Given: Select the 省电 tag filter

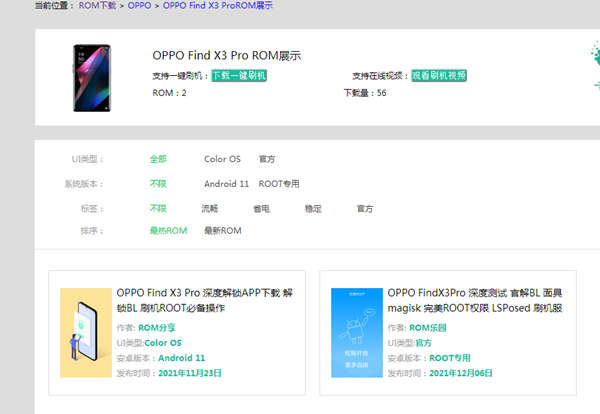Looking at the screenshot, I should coord(261,209).
